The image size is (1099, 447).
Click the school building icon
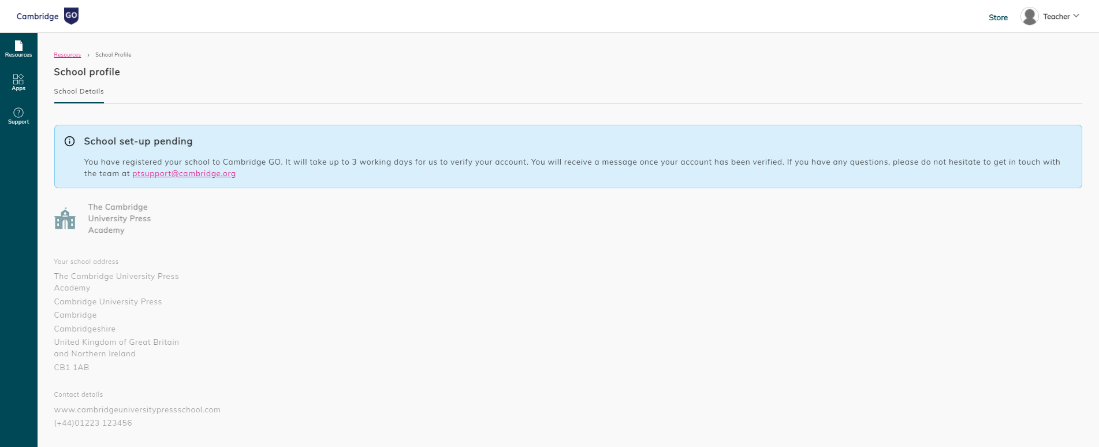[x=65, y=218]
